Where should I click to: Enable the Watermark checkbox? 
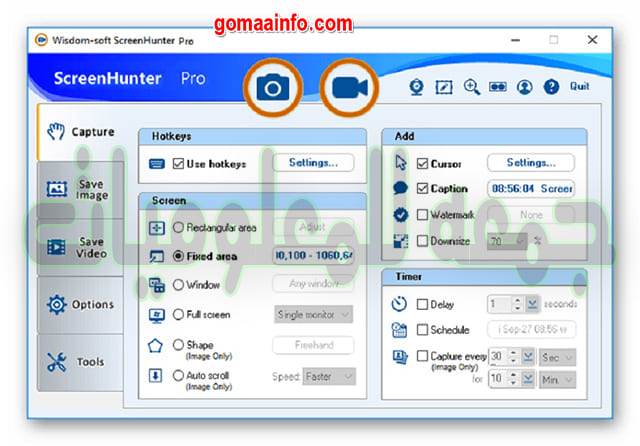422,215
